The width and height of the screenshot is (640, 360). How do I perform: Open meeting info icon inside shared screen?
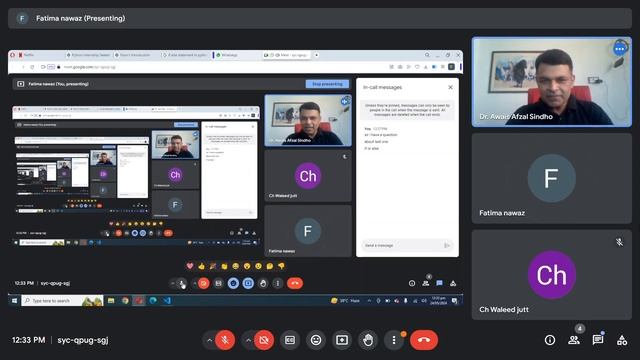[412, 283]
